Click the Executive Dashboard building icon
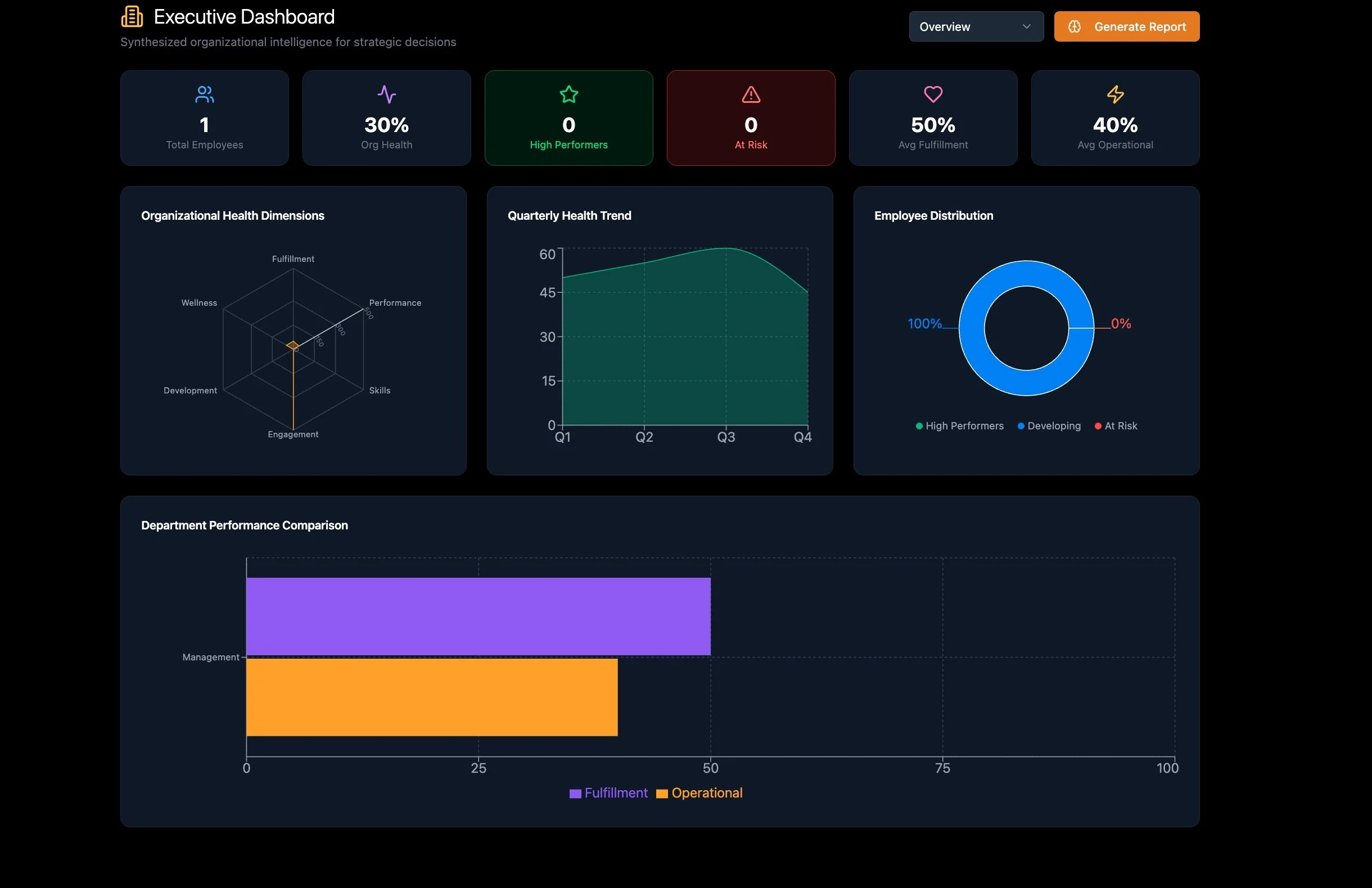The image size is (1372, 888). pos(132,17)
